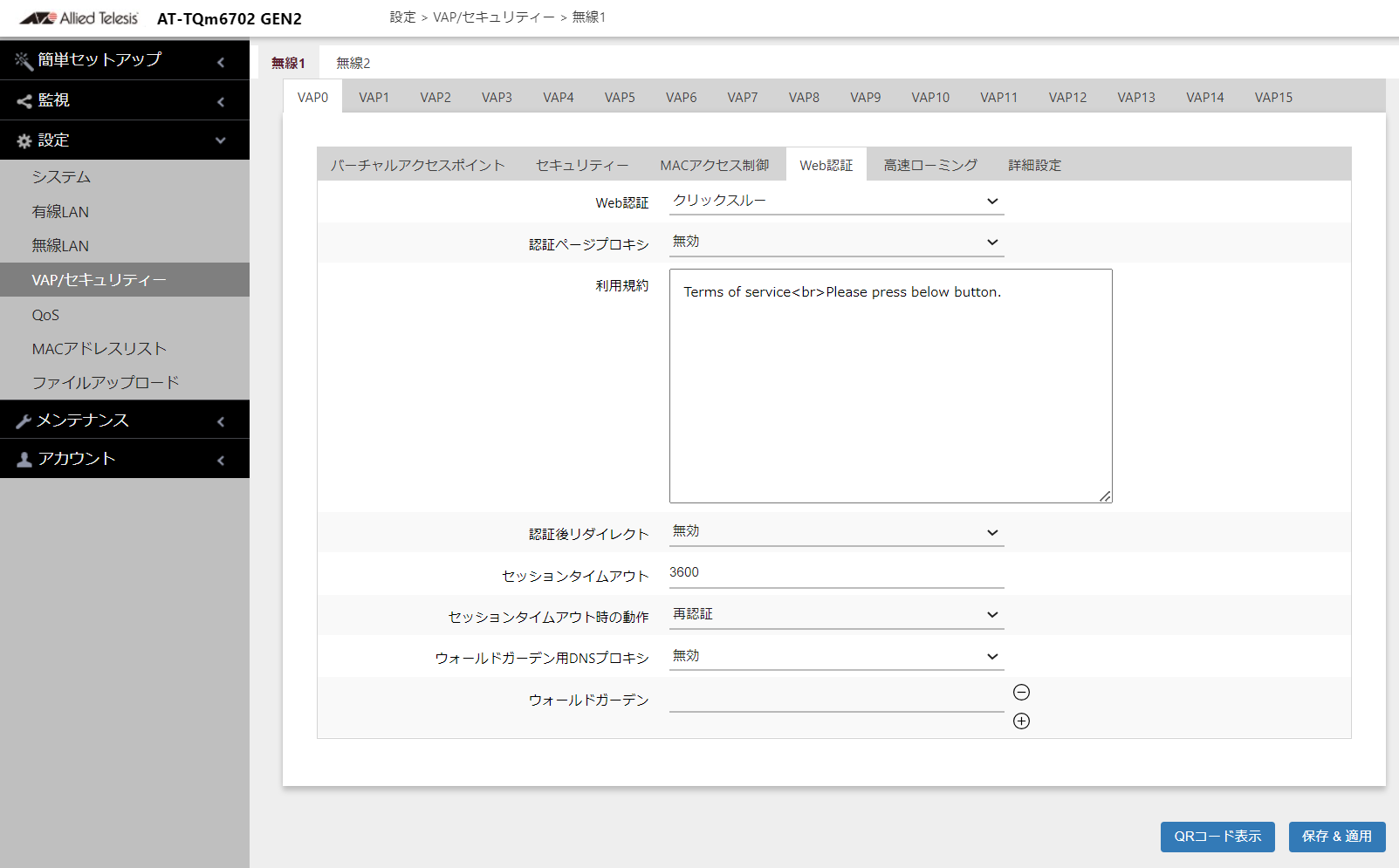Select the 設定 gear icon in sidebar
The height and width of the screenshot is (868, 1399).
click(23, 140)
